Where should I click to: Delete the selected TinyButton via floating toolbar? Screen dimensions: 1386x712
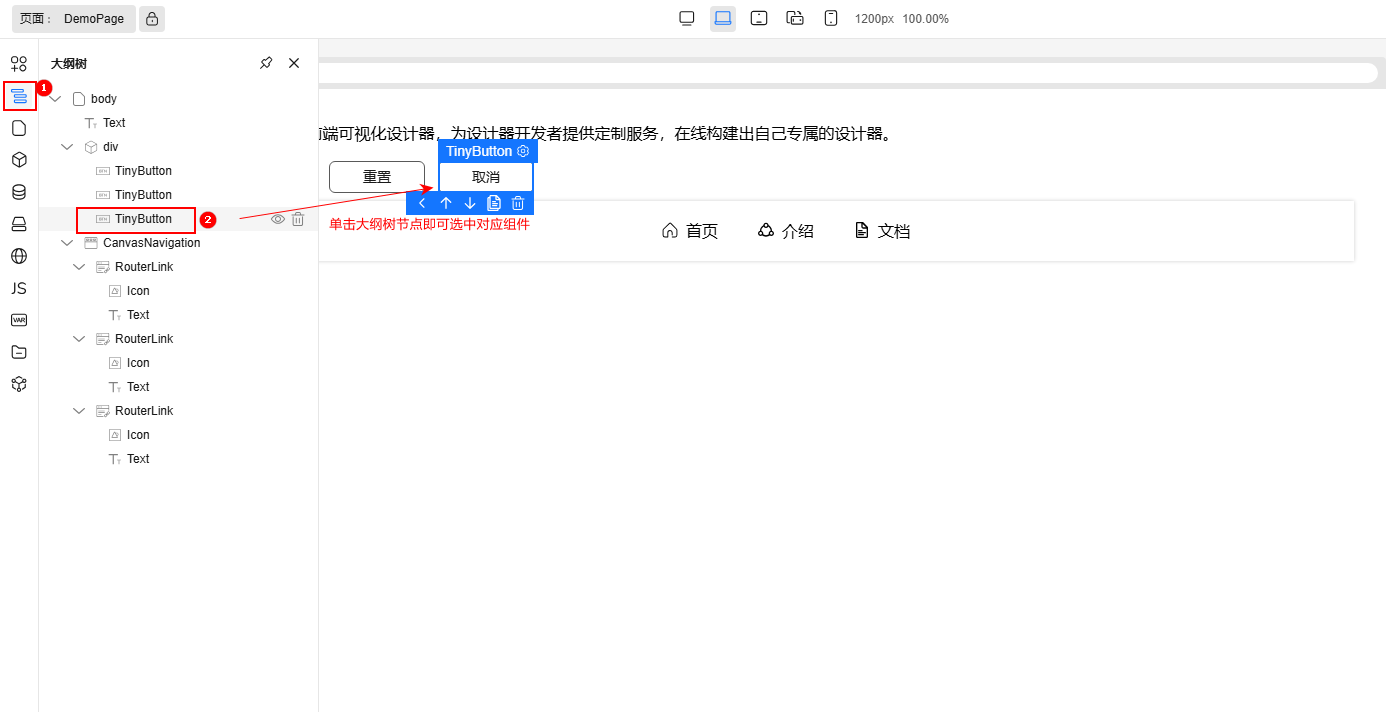tap(517, 202)
